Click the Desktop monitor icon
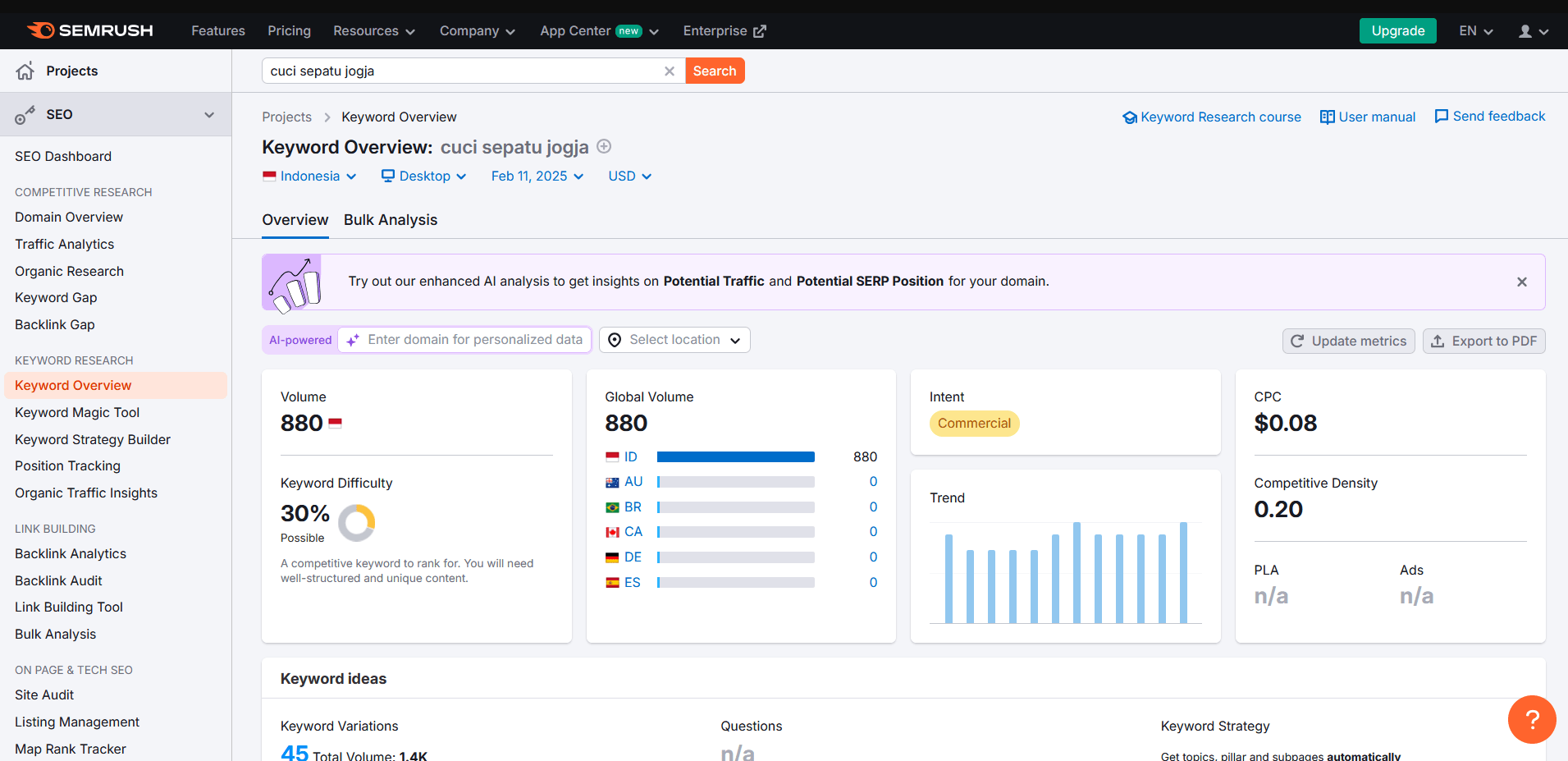 pyautogui.click(x=388, y=176)
